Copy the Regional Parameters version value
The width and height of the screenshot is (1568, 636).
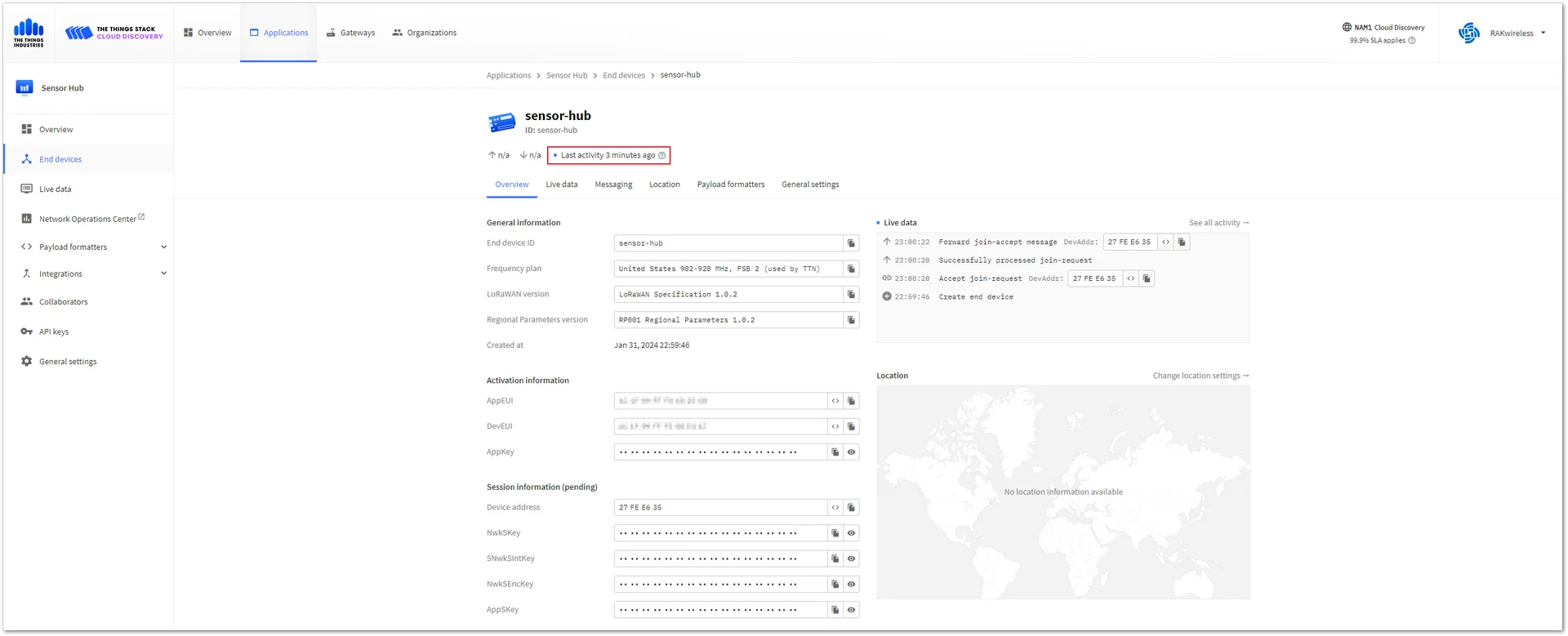pos(851,320)
